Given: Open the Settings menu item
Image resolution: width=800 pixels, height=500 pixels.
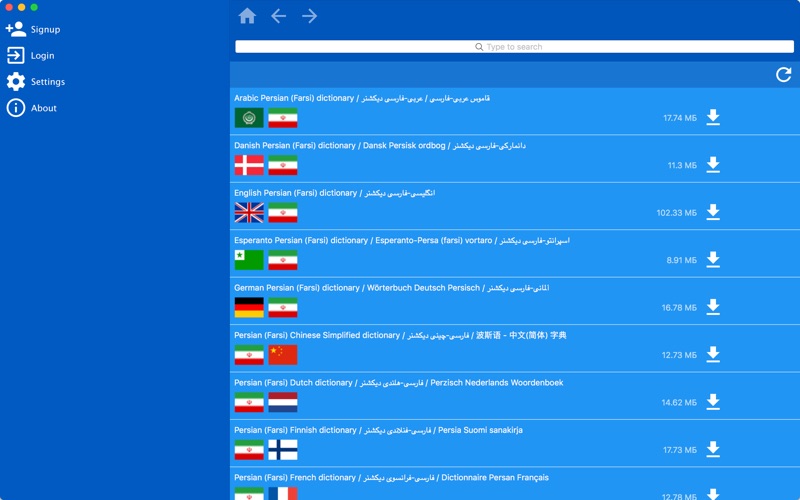Looking at the screenshot, I should [x=48, y=82].
